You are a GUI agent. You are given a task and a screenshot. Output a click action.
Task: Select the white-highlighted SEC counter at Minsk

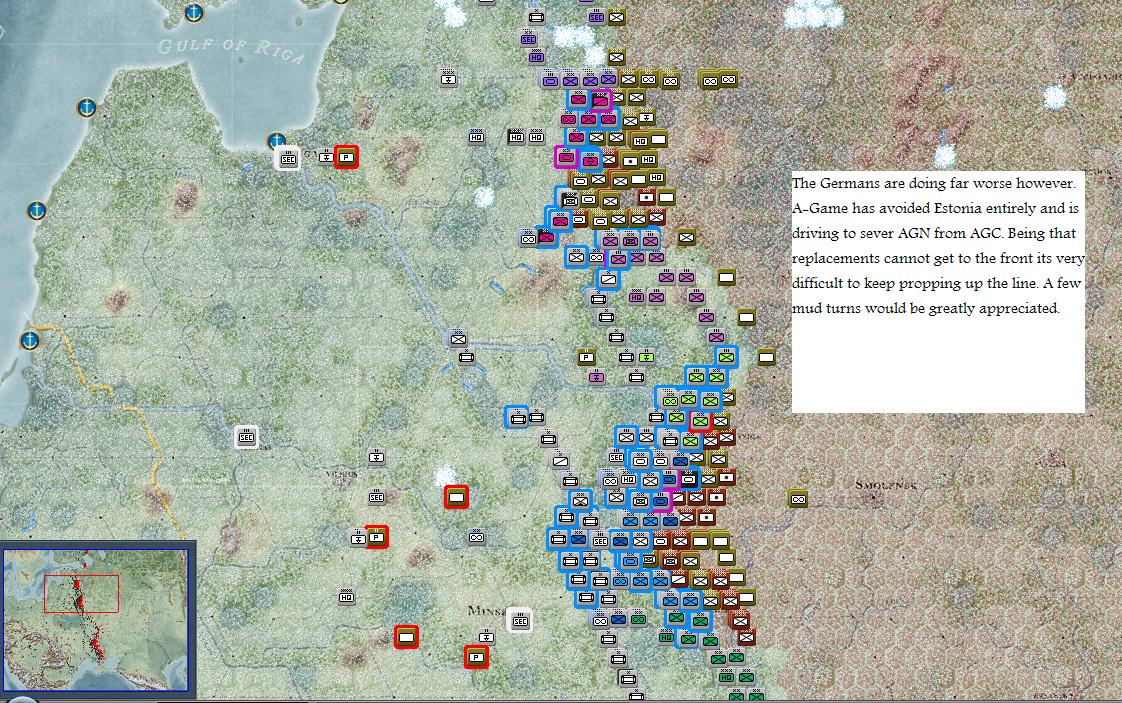click(x=519, y=621)
